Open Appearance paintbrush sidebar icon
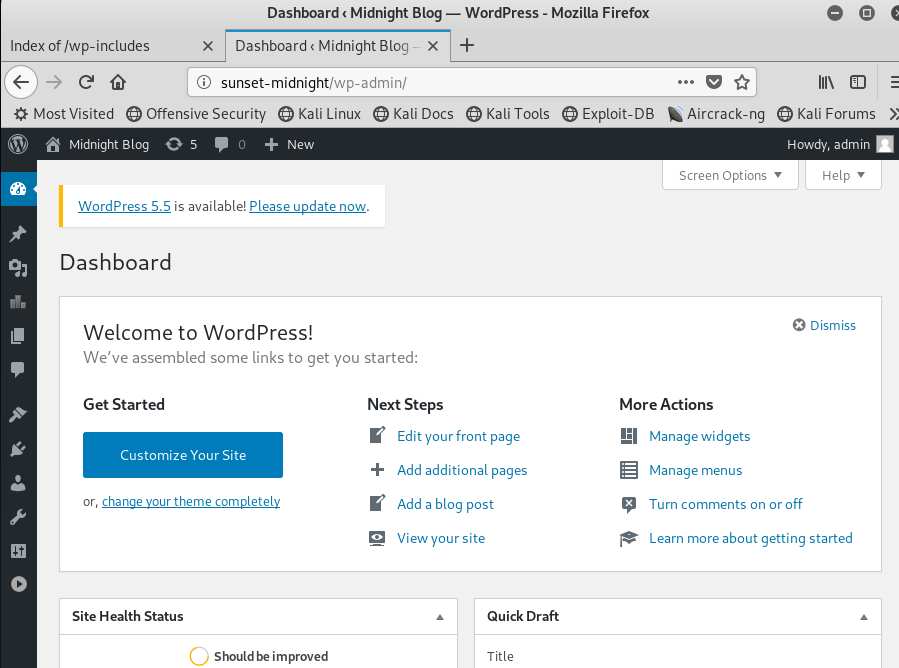Viewport: 899px width, 668px height. 18,414
